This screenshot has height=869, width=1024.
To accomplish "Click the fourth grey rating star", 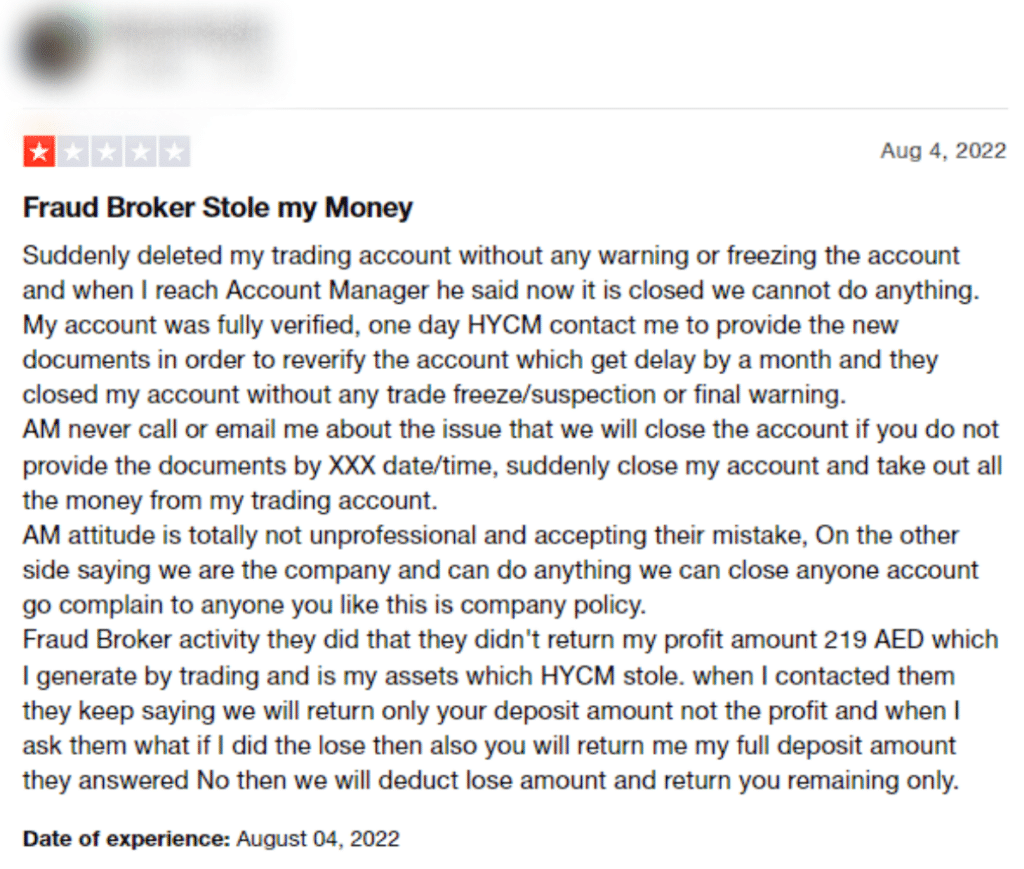I will pyautogui.click(x=141, y=153).
